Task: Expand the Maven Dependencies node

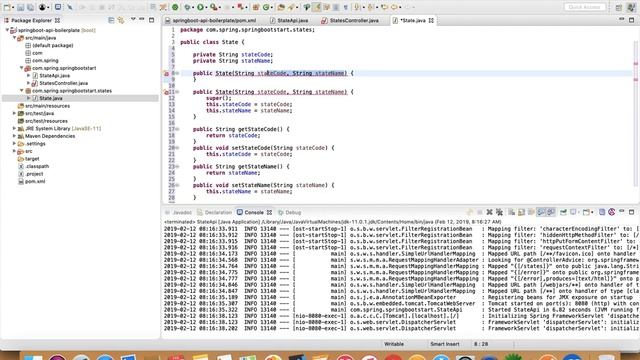Action: pyautogui.click(x=14, y=136)
